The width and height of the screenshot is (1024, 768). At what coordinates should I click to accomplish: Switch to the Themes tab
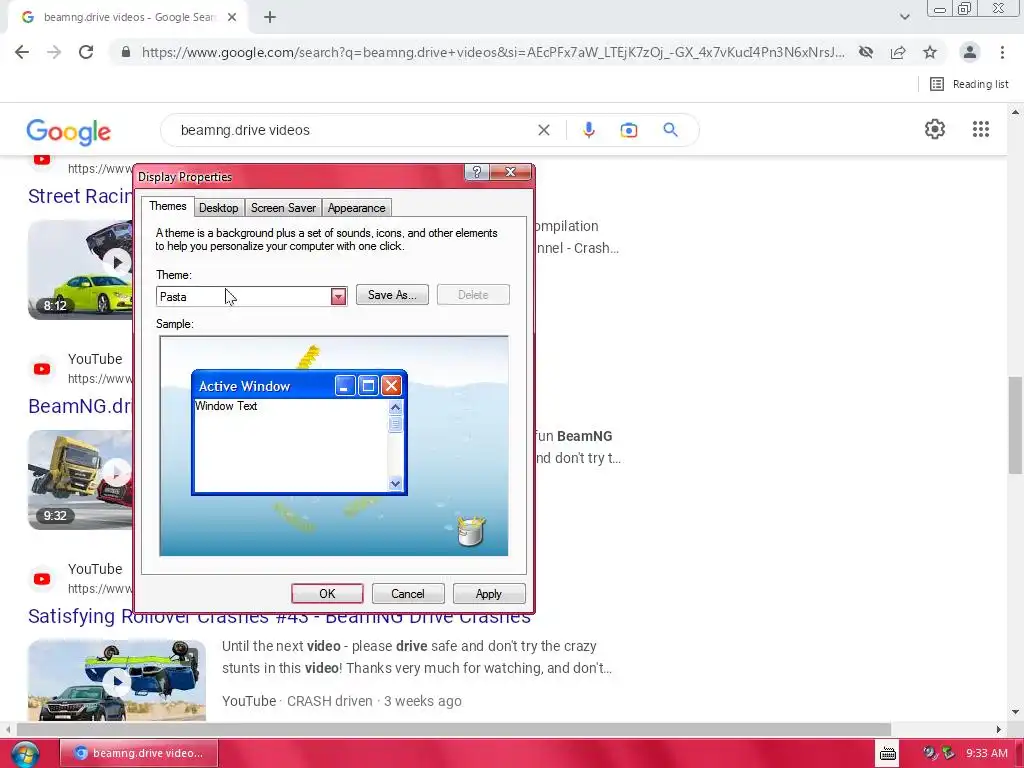pyautogui.click(x=168, y=206)
